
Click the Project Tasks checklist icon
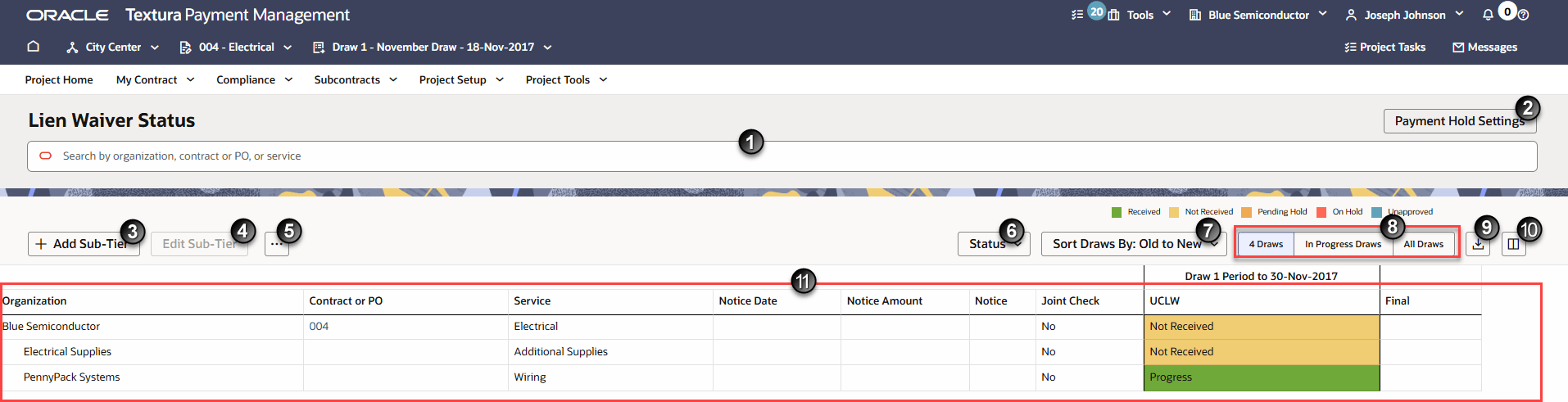[1350, 47]
